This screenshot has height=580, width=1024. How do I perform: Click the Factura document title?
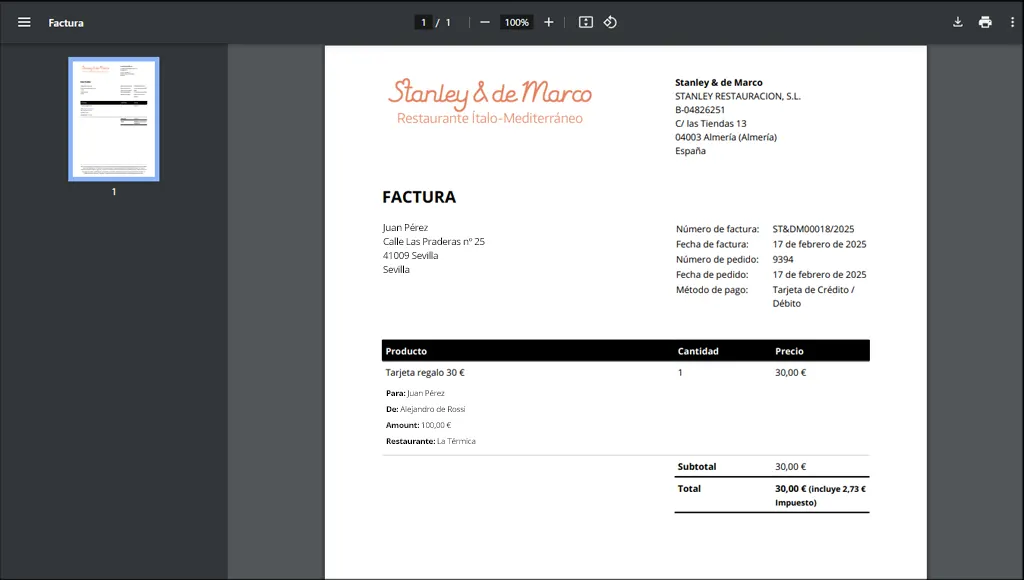coord(66,23)
